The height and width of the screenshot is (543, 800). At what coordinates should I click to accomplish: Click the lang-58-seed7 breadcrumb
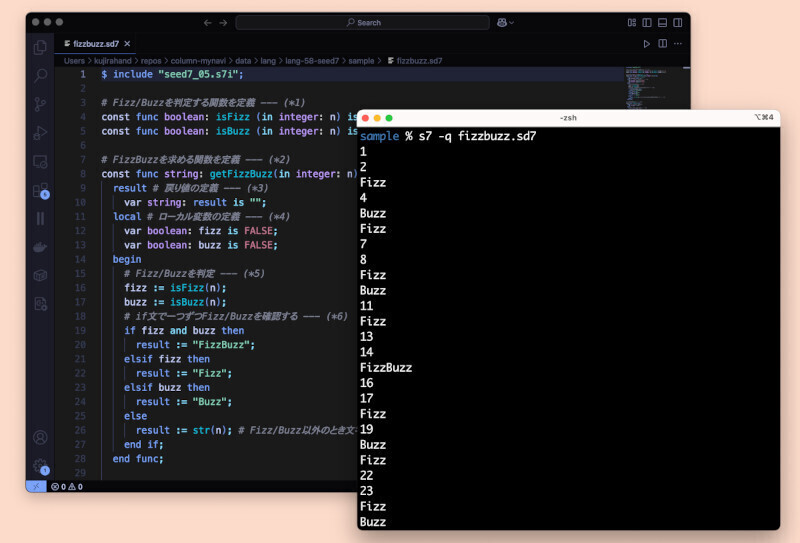click(x=312, y=61)
